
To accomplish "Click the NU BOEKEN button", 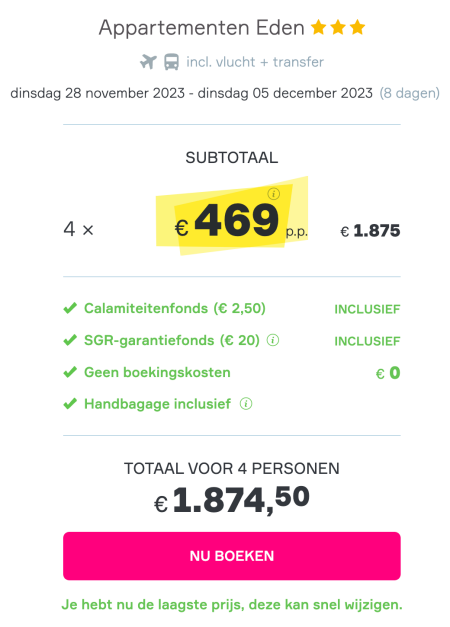I will pyautogui.click(x=232, y=556).
